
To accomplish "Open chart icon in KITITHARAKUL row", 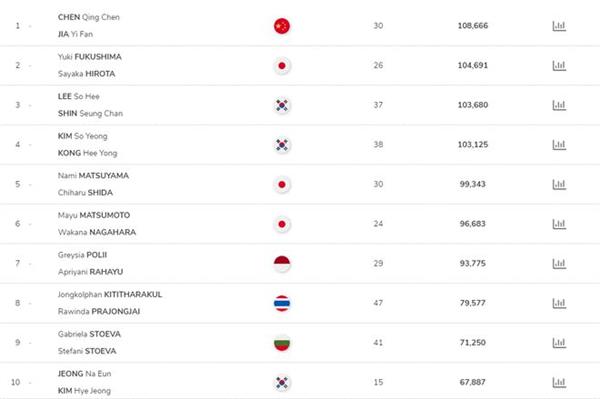I will click(x=559, y=303).
